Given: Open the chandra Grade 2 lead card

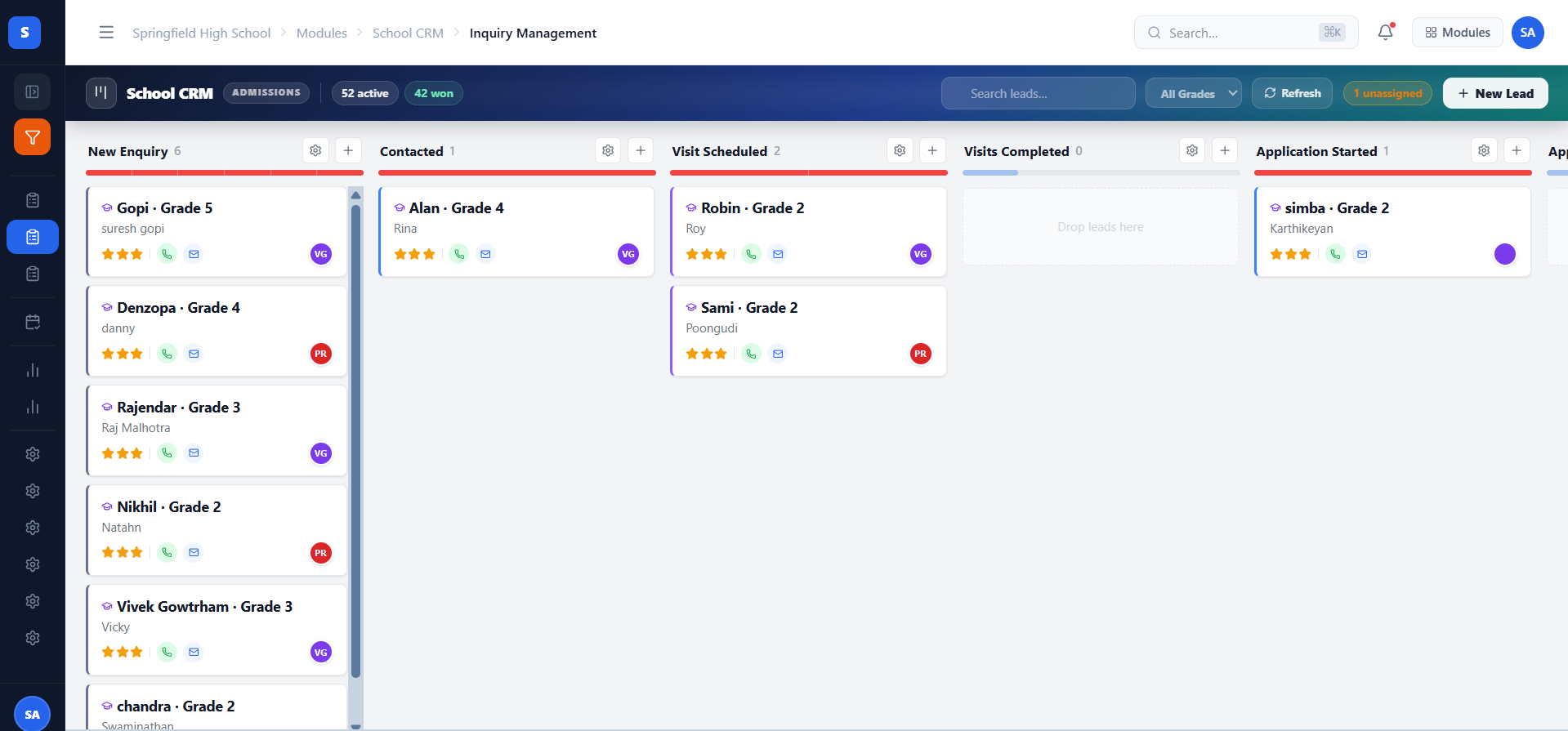Looking at the screenshot, I should tap(217, 707).
